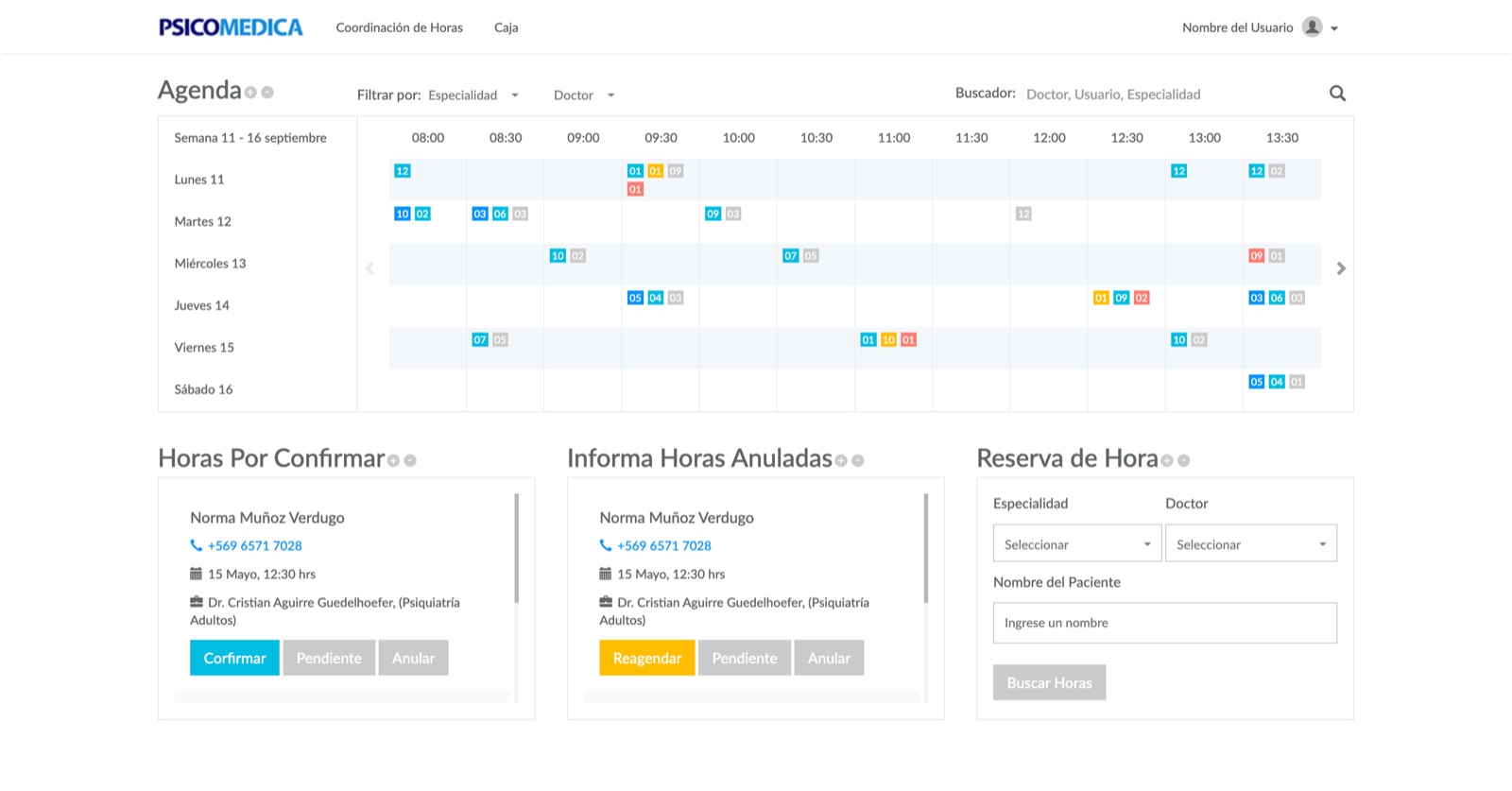Click Semana 11 - 16 septiembre header
Image resolution: width=1512 pixels, height=791 pixels.
[250, 138]
